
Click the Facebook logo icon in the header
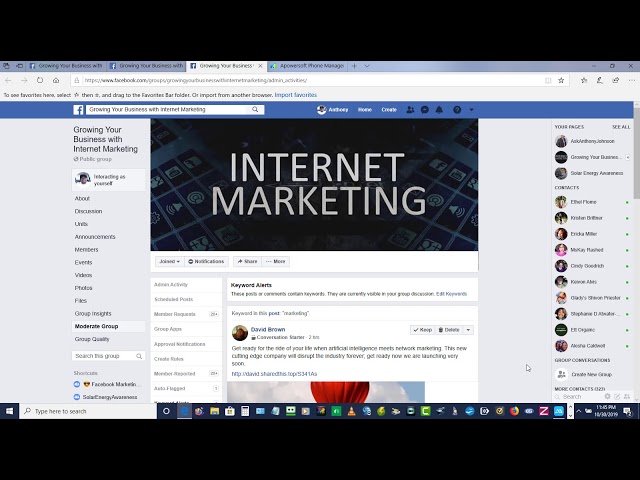tap(78, 109)
